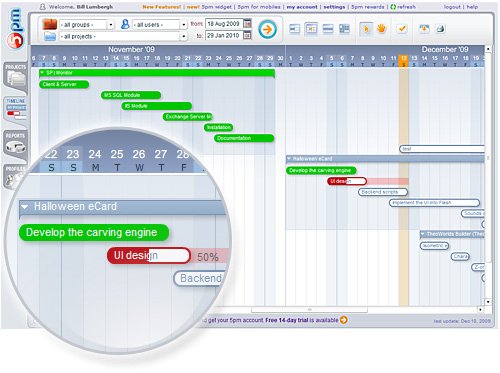Click the orange arrow go button
The height and width of the screenshot is (373, 500).
click(x=267, y=30)
